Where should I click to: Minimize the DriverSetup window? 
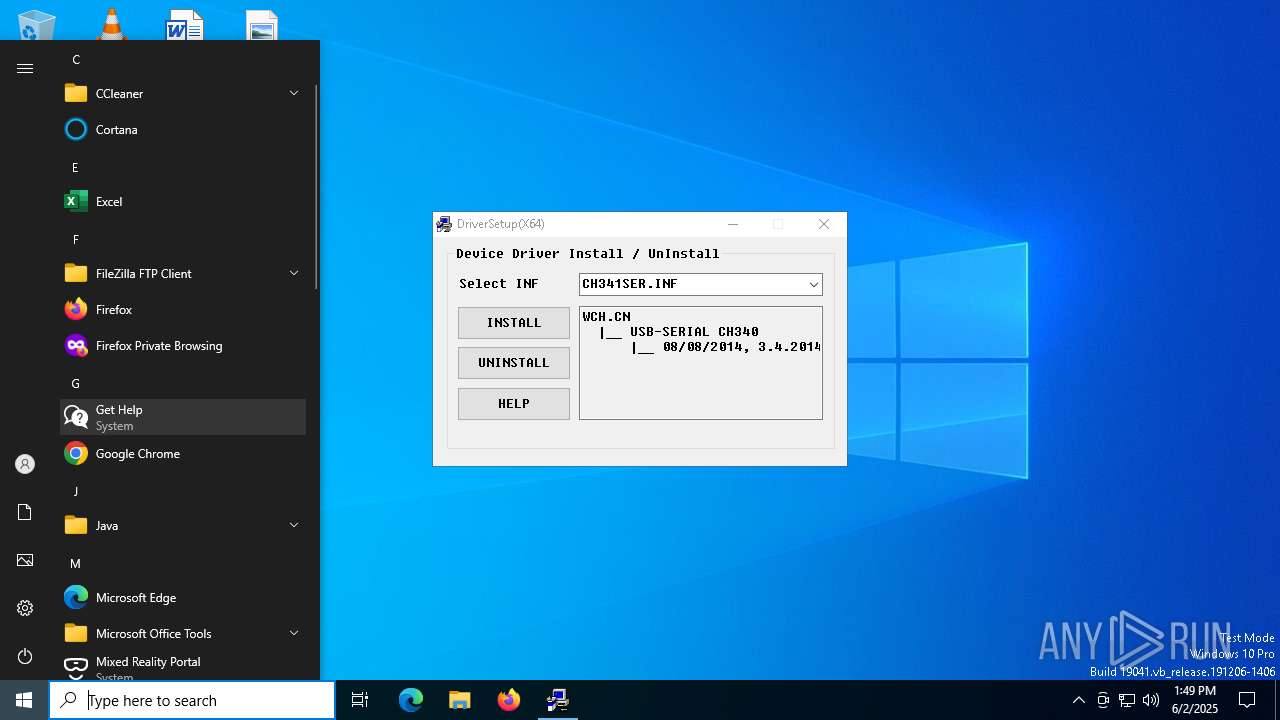[733, 224]
